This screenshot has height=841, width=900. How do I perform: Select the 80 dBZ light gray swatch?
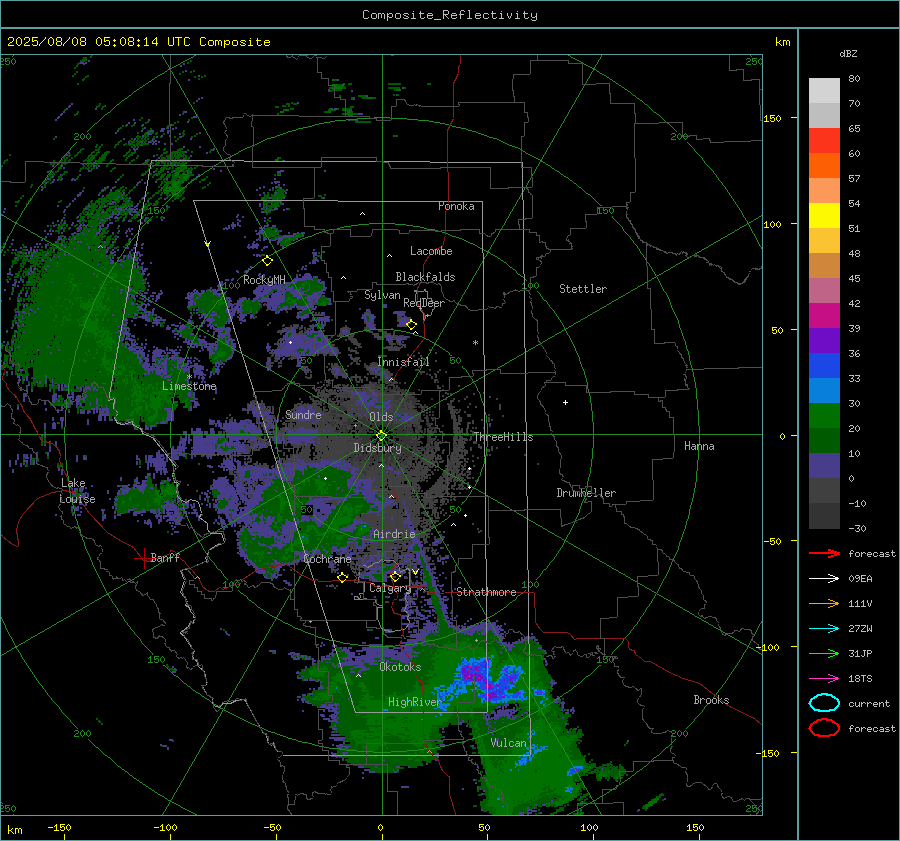click(824, 90)
